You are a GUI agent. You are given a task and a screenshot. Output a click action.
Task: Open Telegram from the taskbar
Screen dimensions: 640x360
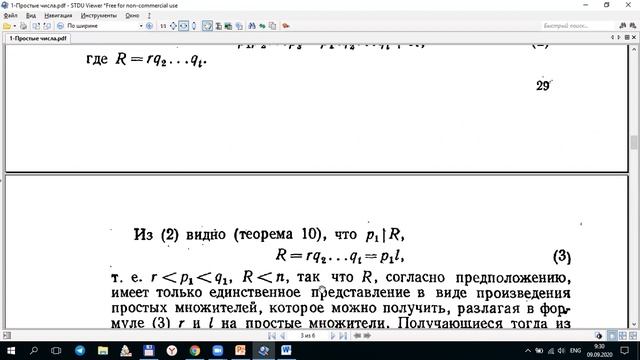(80, 351)
